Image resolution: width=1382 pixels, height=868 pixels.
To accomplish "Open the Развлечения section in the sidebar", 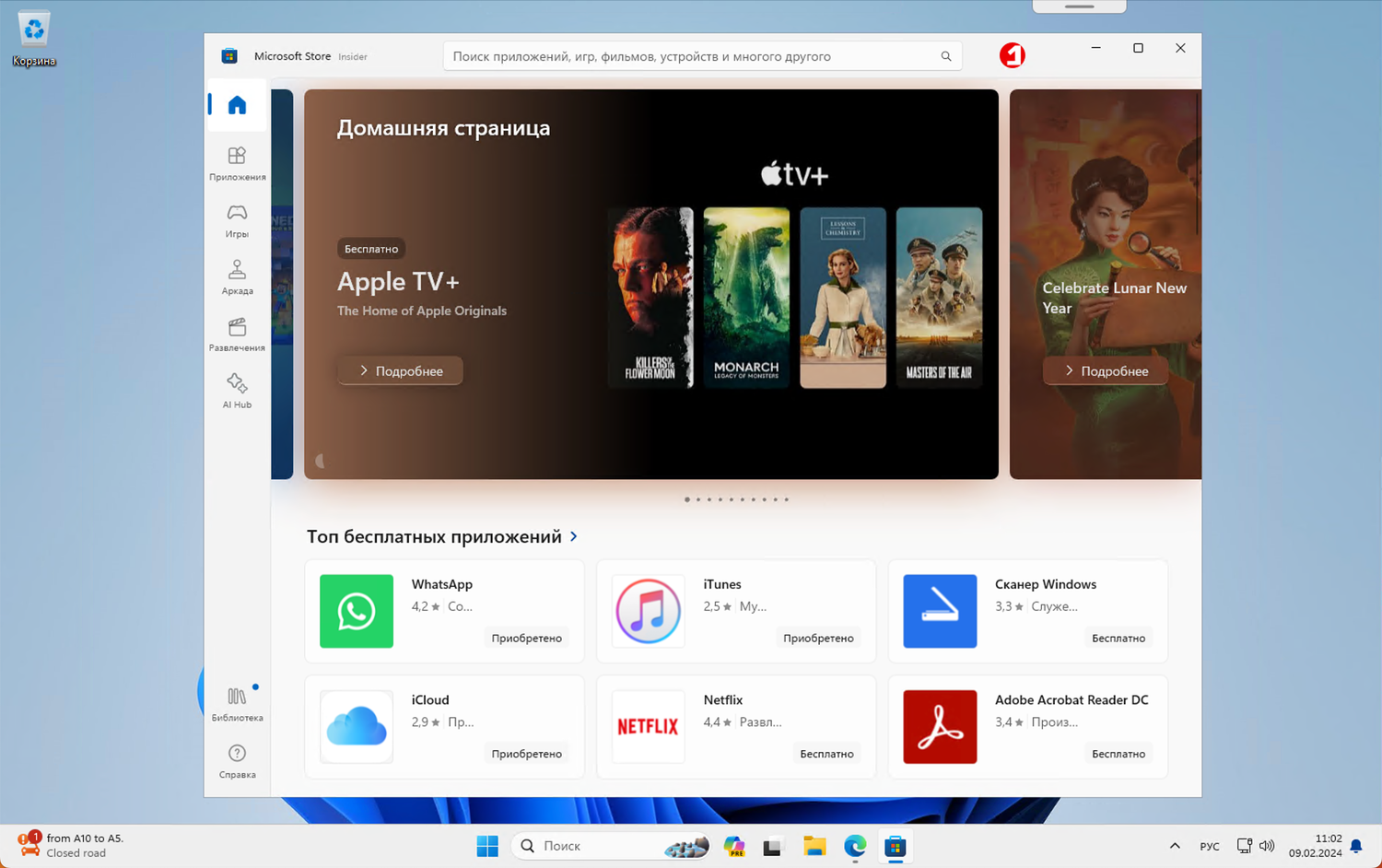I will coord(237,334).
